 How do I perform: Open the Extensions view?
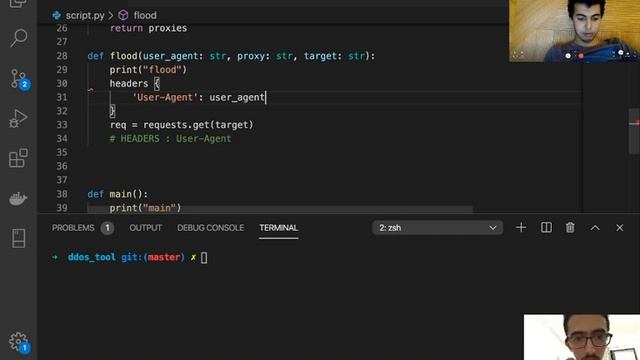(x=18, y=158)
